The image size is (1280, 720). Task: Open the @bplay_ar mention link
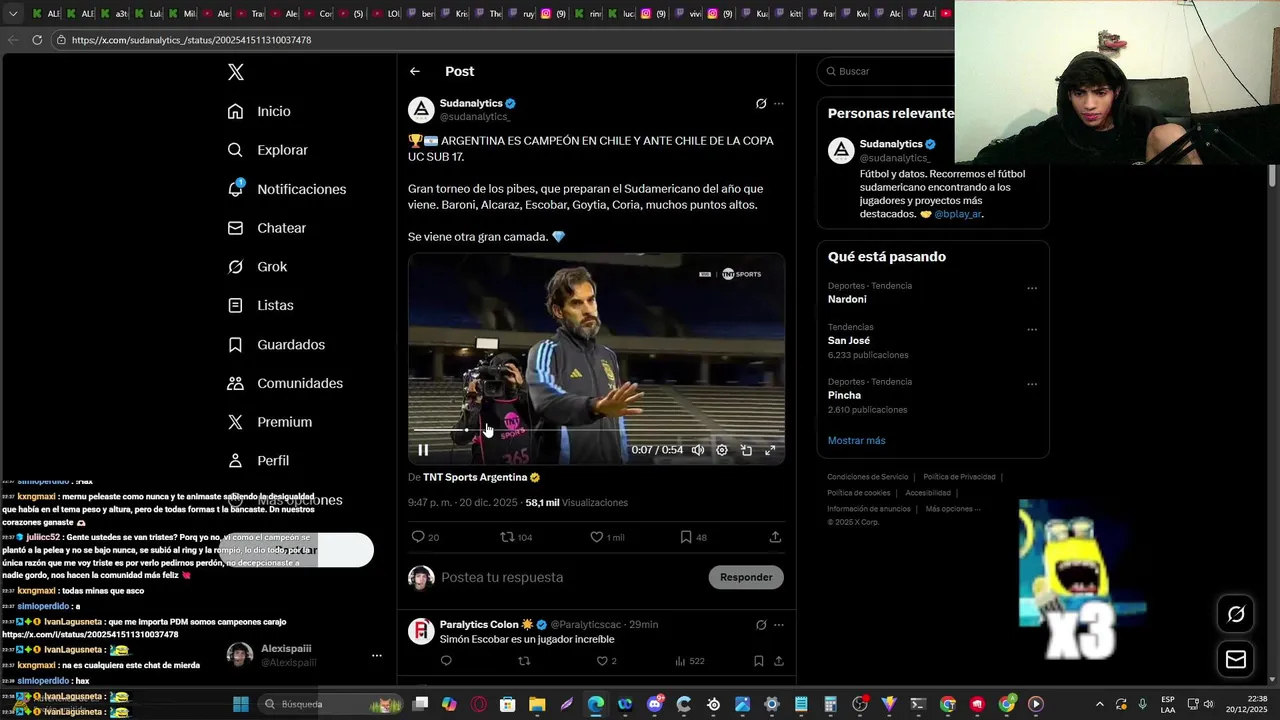click(x=957, y=214)
